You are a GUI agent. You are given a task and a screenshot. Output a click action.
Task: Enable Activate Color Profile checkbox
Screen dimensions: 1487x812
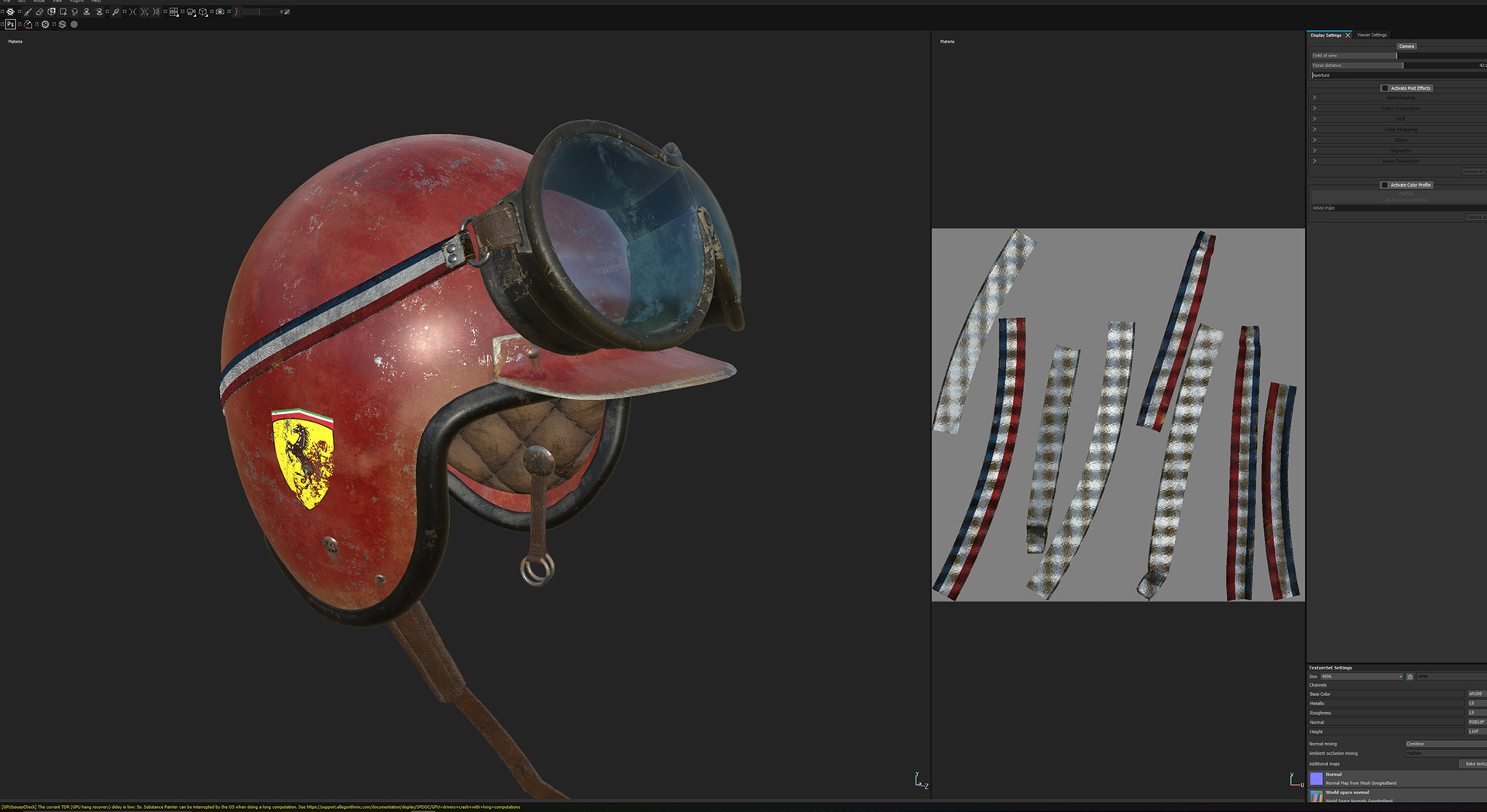(x=1385, y=185)
